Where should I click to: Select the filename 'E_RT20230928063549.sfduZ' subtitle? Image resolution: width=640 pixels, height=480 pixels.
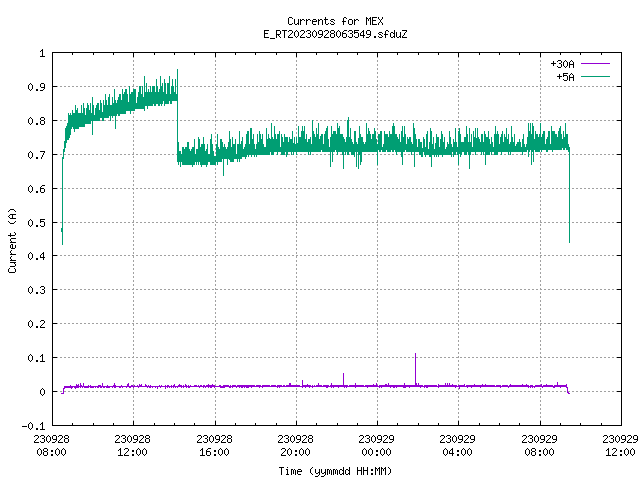pos(335,34)
